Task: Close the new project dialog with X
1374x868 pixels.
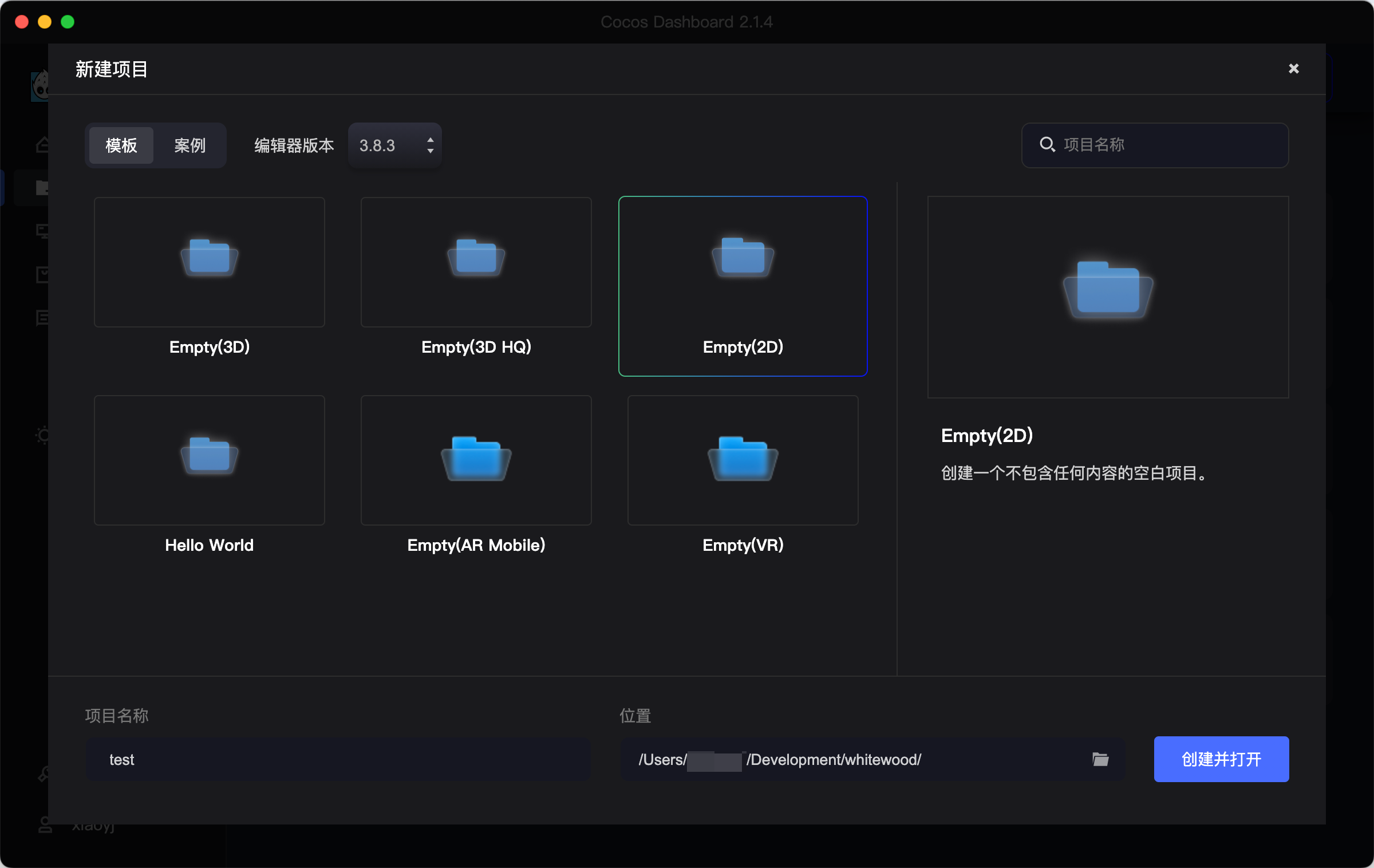Action: (1293, 69)
